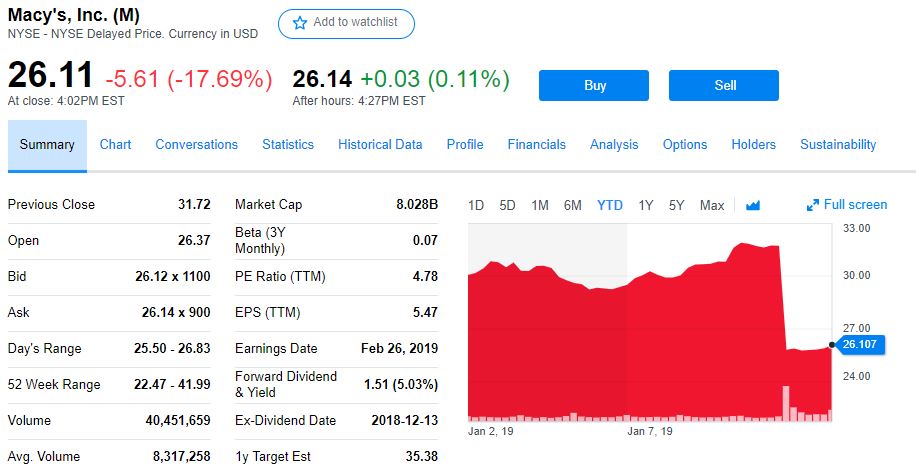This screenshot has width=916, height=476.
Task: Click the Full screen expand arrows icon
Action: pos(812,205)
